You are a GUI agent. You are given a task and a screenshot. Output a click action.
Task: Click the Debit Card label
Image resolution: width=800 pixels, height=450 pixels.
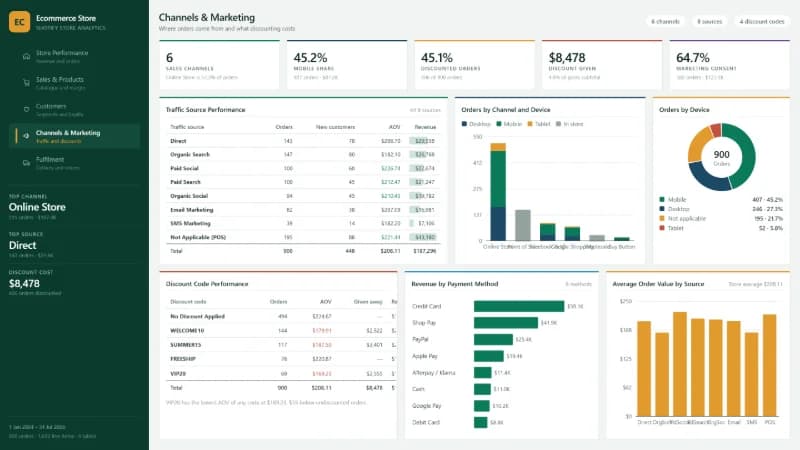[426, 422]
